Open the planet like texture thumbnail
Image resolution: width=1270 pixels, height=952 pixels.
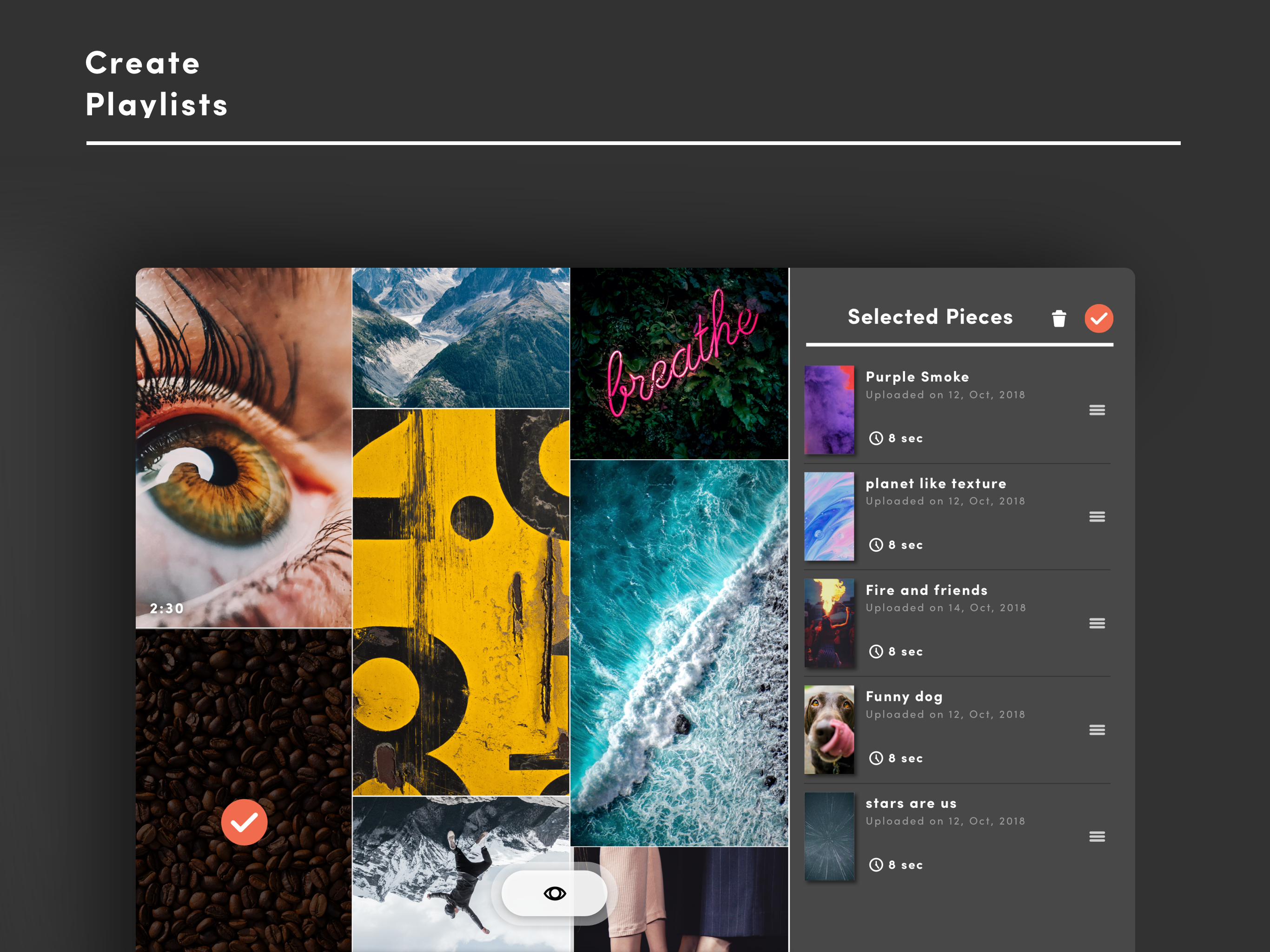828,516
